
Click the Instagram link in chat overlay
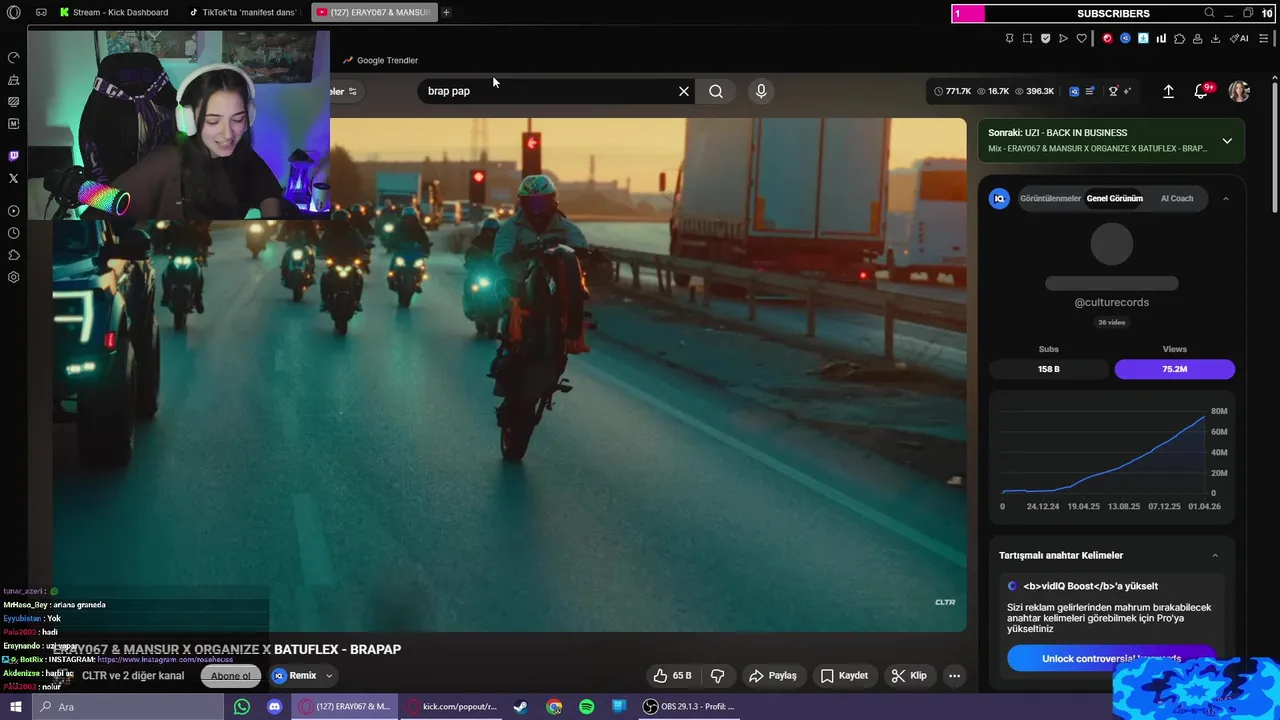coord(165,660)
